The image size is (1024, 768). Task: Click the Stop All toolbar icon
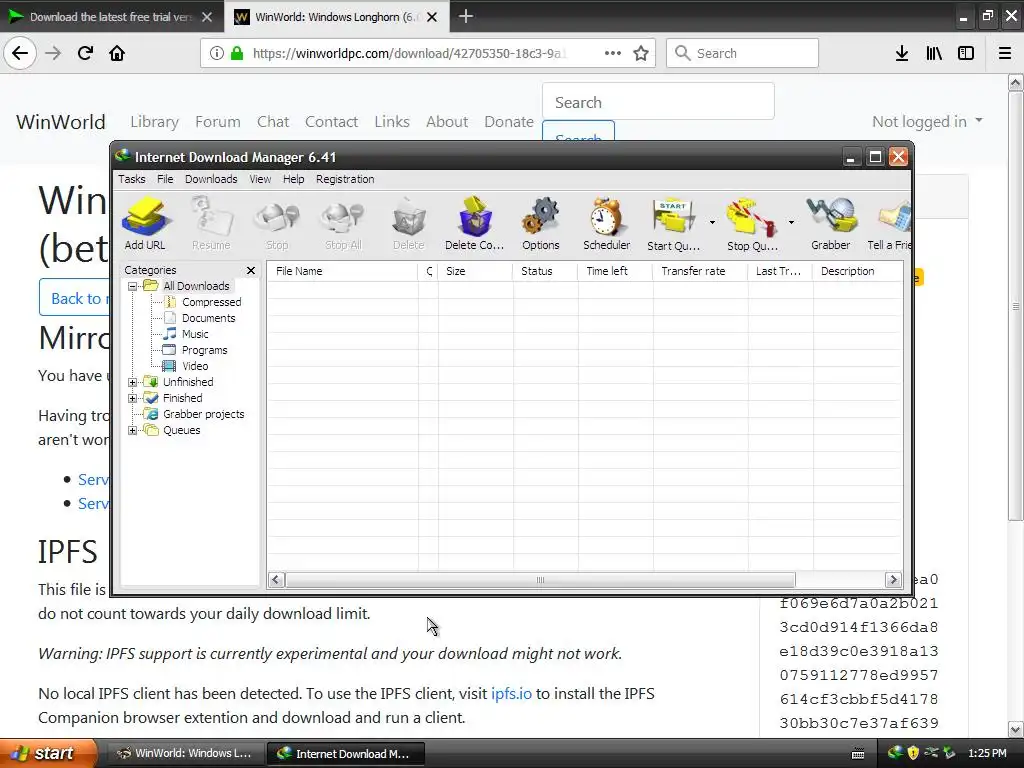[x=343, y=224]
